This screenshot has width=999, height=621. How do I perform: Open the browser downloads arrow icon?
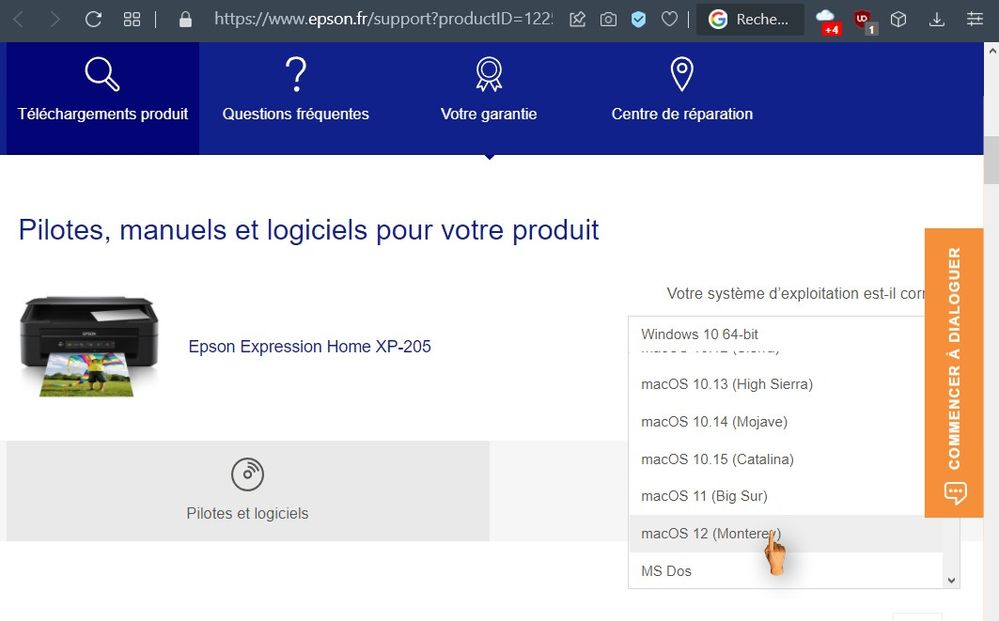937,19
